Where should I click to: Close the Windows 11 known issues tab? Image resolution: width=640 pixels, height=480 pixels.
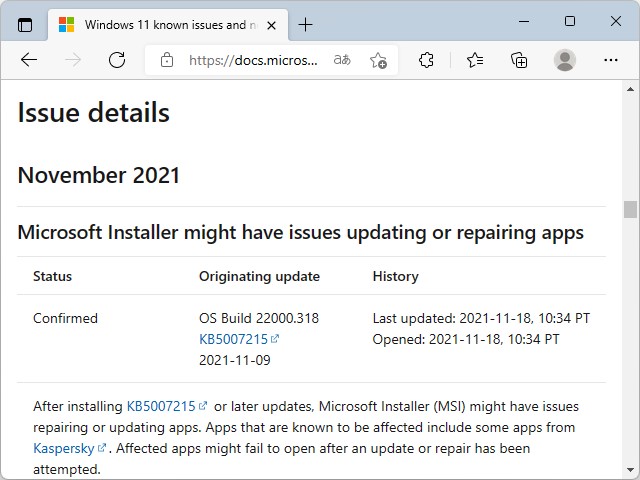tap(271, 26)
